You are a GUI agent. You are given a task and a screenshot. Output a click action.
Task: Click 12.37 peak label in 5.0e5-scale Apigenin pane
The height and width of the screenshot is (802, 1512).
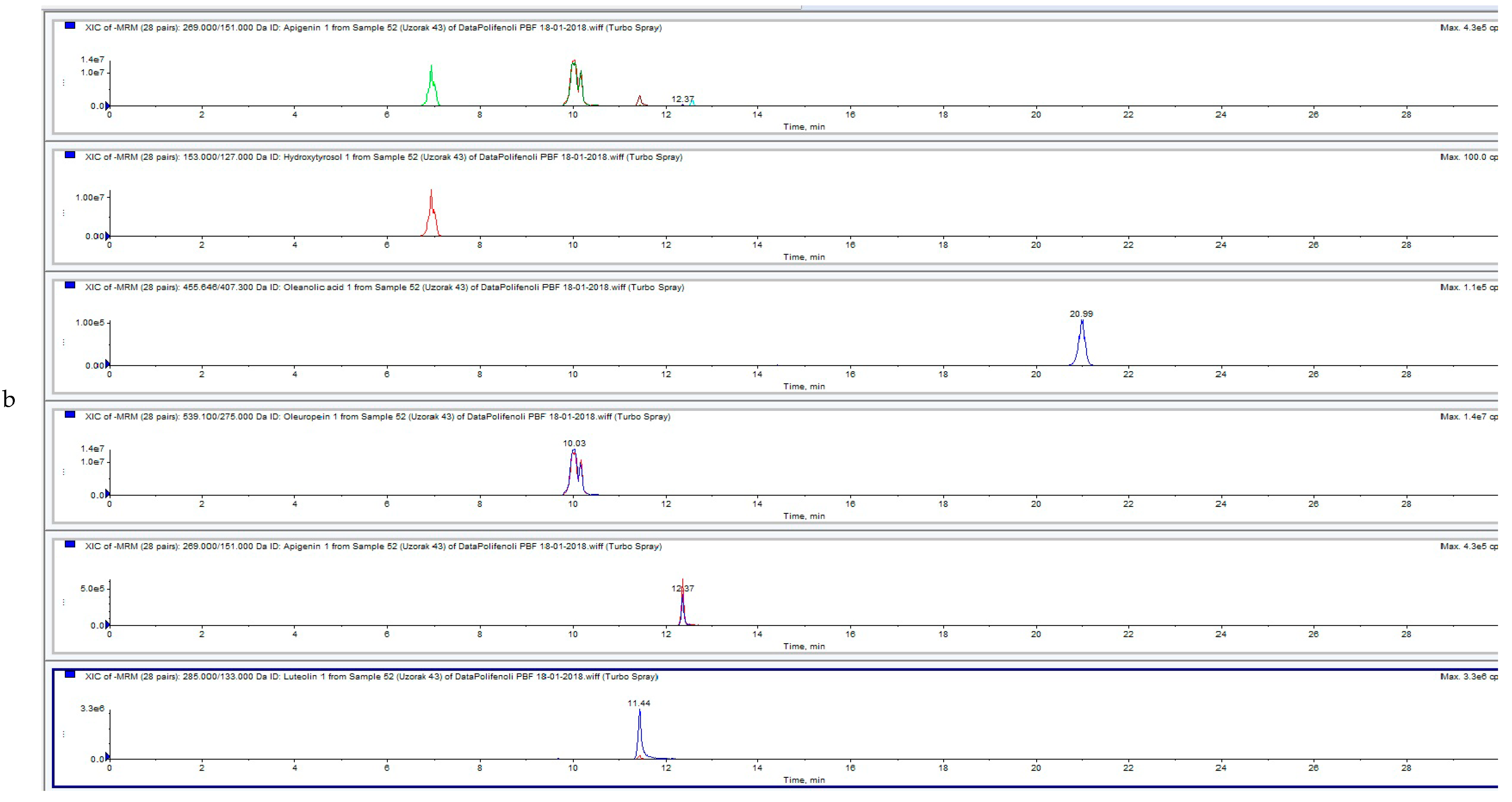tap(683, 588)
